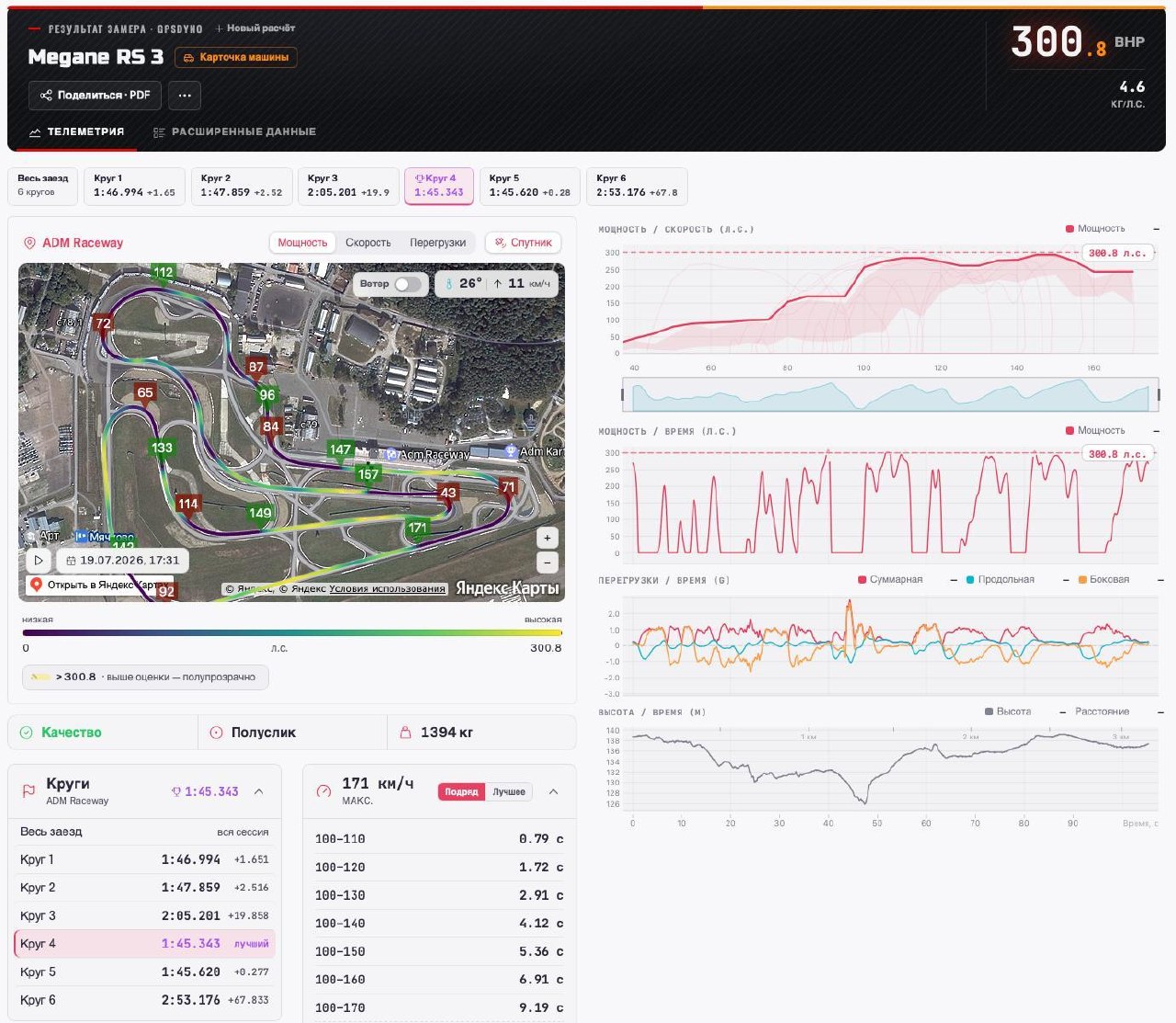Open the Расширенные данные tab
Screen dimensions: 1176x1023
point(234,132)
